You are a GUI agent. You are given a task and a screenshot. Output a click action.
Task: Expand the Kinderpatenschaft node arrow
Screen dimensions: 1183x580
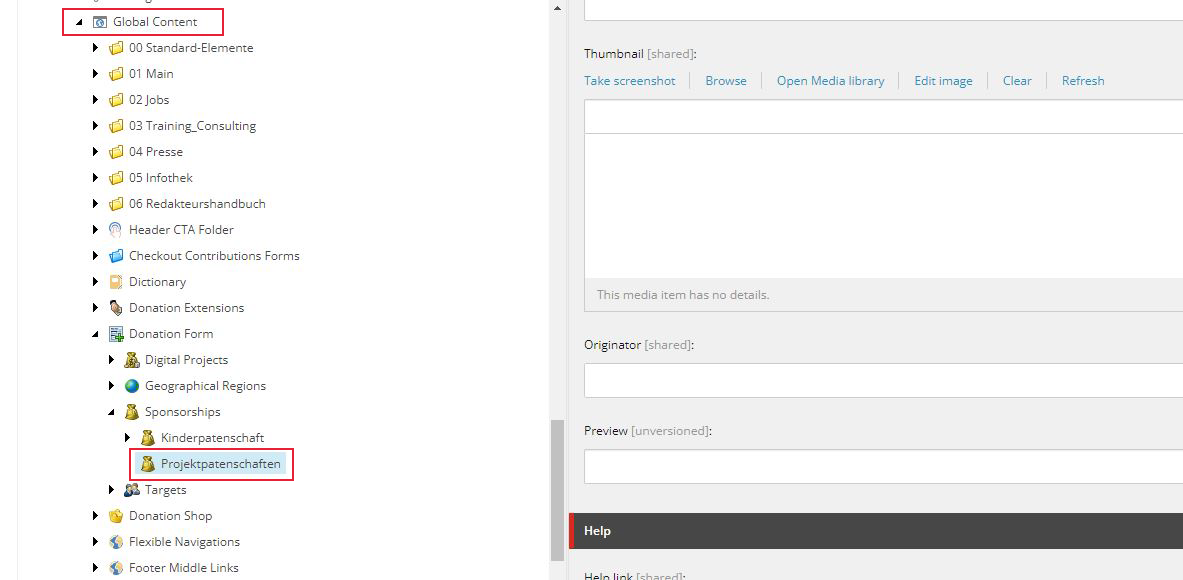tap(128, 438)
